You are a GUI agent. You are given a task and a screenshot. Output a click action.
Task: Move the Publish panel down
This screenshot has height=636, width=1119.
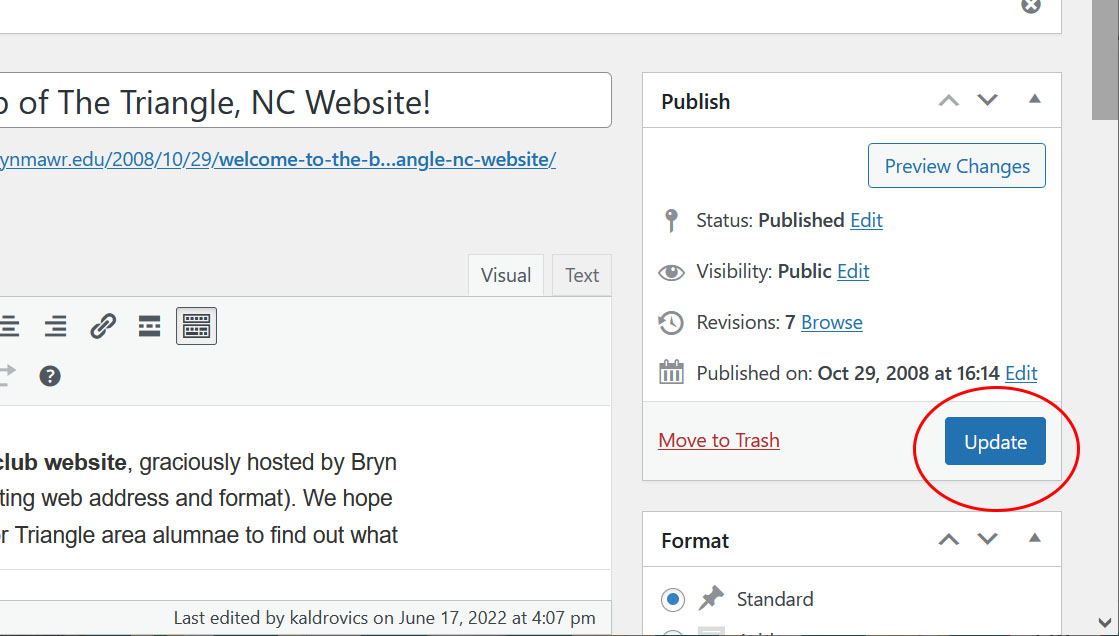click(x=987, y=100)
